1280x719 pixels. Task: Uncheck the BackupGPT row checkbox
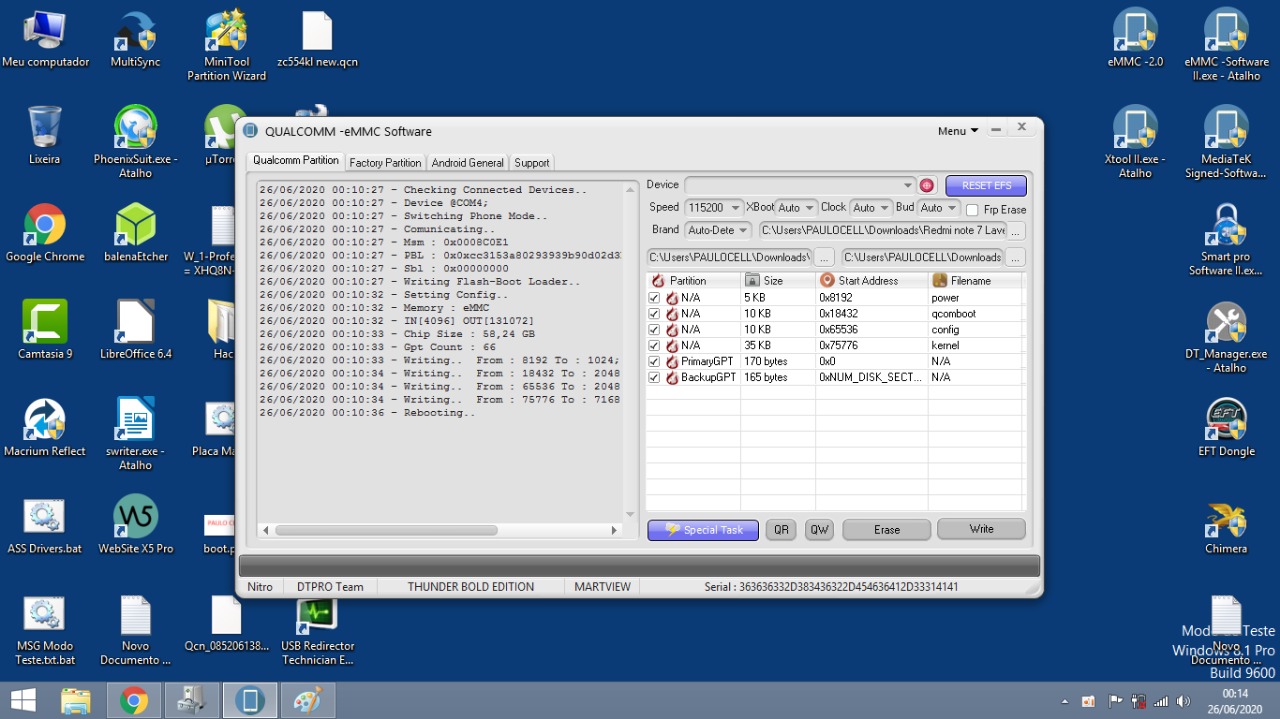point(654,378)
